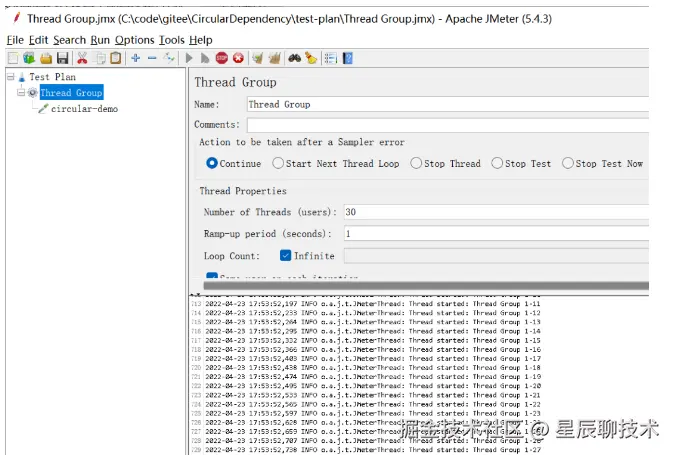Open the Tools menu
This screenshot has height=455, width=674.
click(172, 40)
